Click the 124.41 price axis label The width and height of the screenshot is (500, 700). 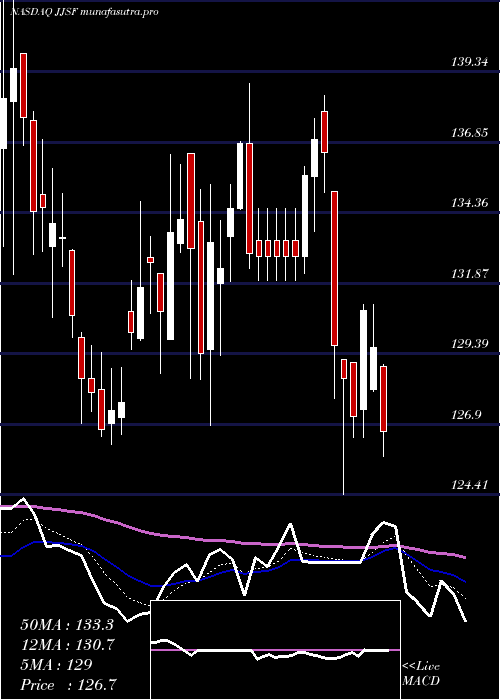click(x=469, y=485)
